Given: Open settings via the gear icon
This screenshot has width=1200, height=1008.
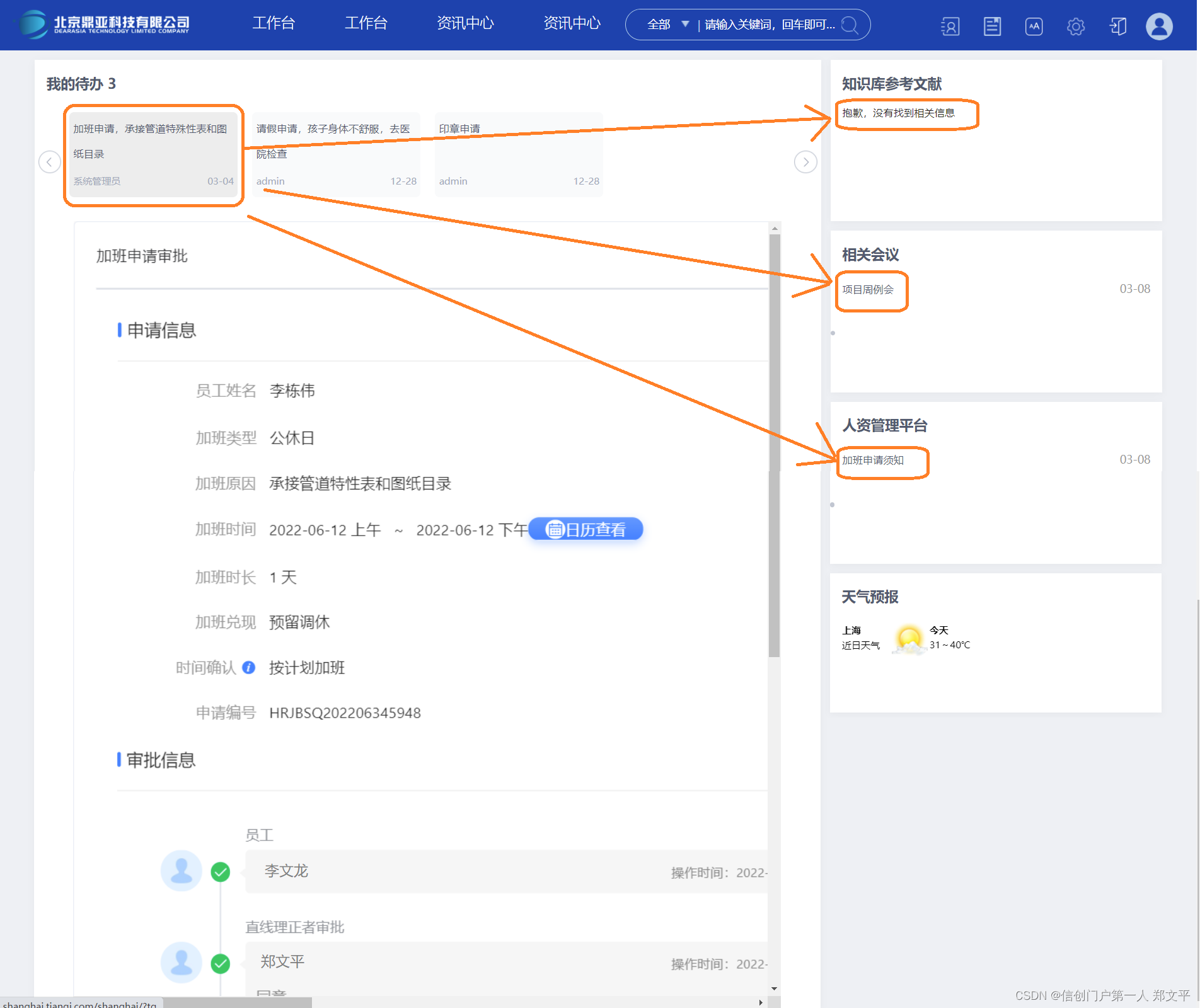Looking at the screenshot, I should [1076, 26].
